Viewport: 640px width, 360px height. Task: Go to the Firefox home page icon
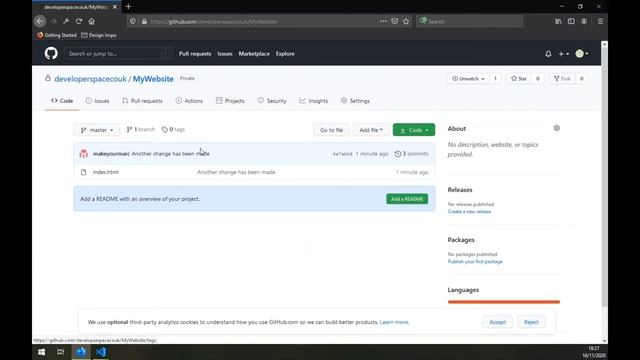click(x=91, y=21)
